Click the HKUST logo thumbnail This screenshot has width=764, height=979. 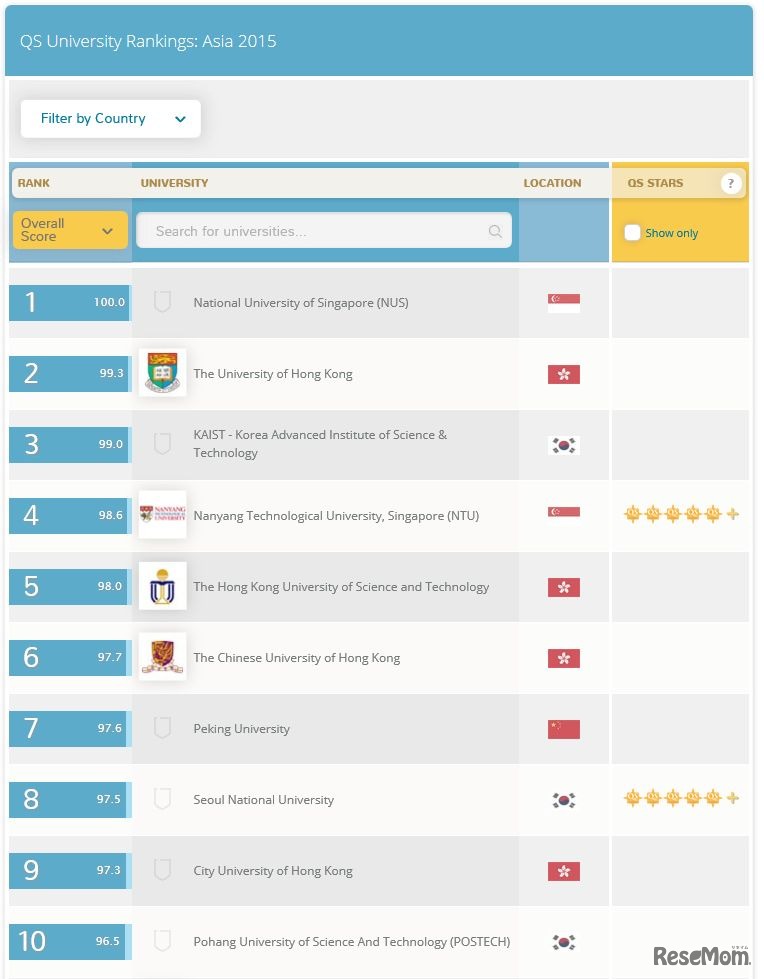coord(162,586)
